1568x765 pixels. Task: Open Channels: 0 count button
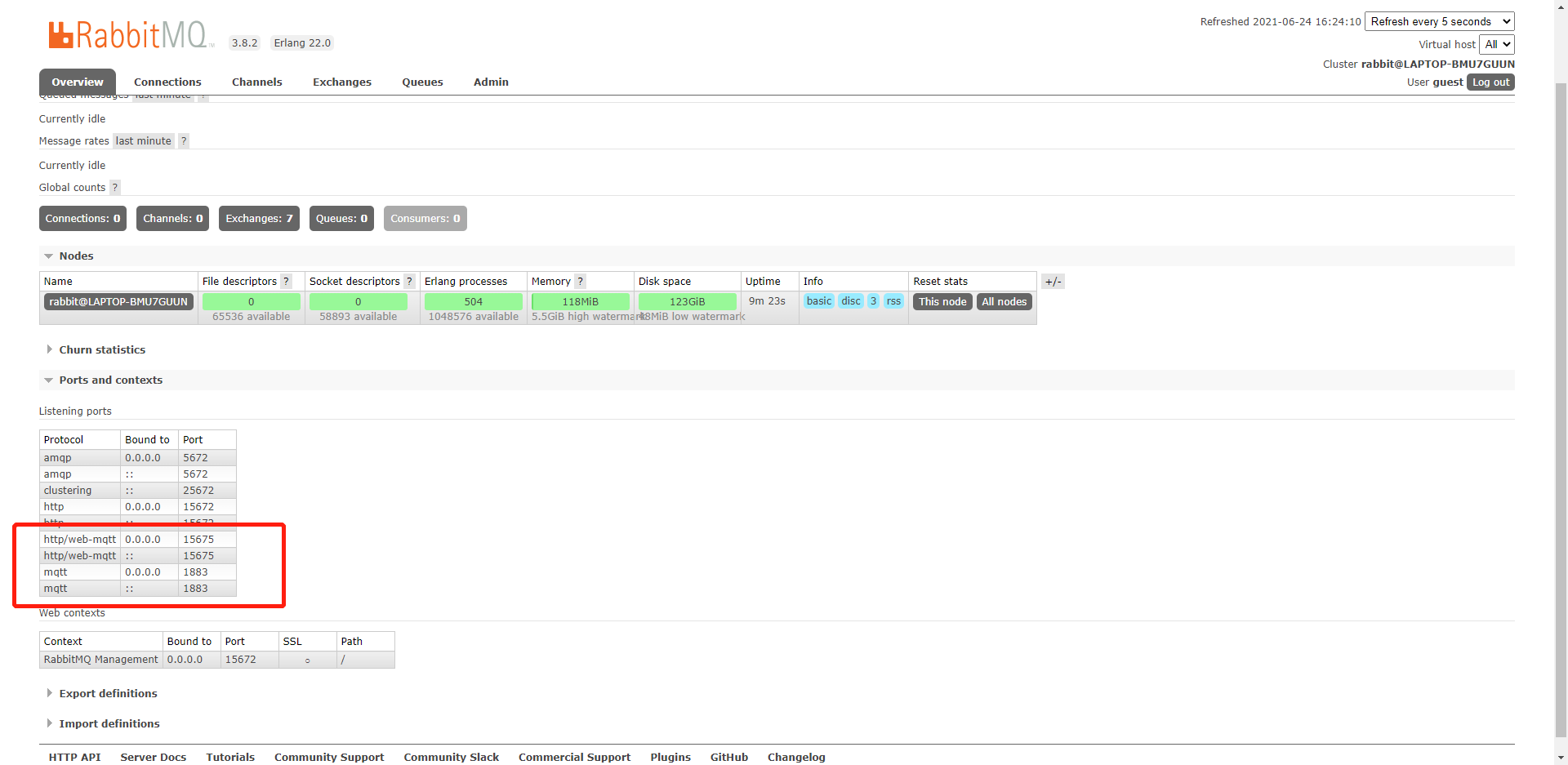172,219
